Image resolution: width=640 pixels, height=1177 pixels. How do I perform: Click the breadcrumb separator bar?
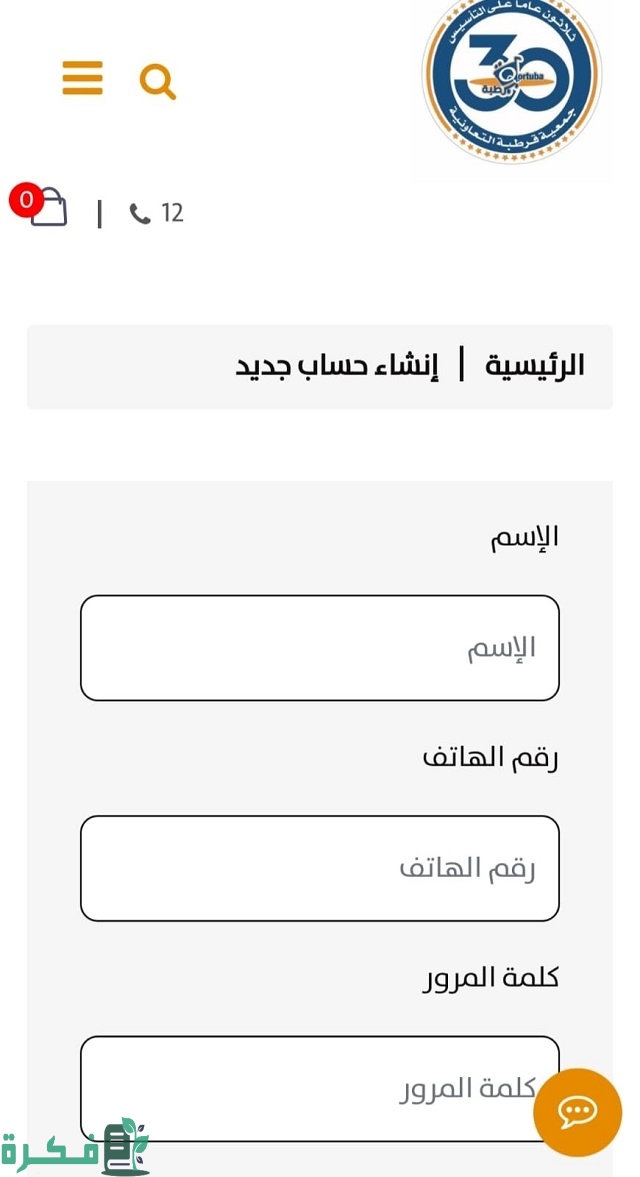pyautogui.click(x=462, y=364)
